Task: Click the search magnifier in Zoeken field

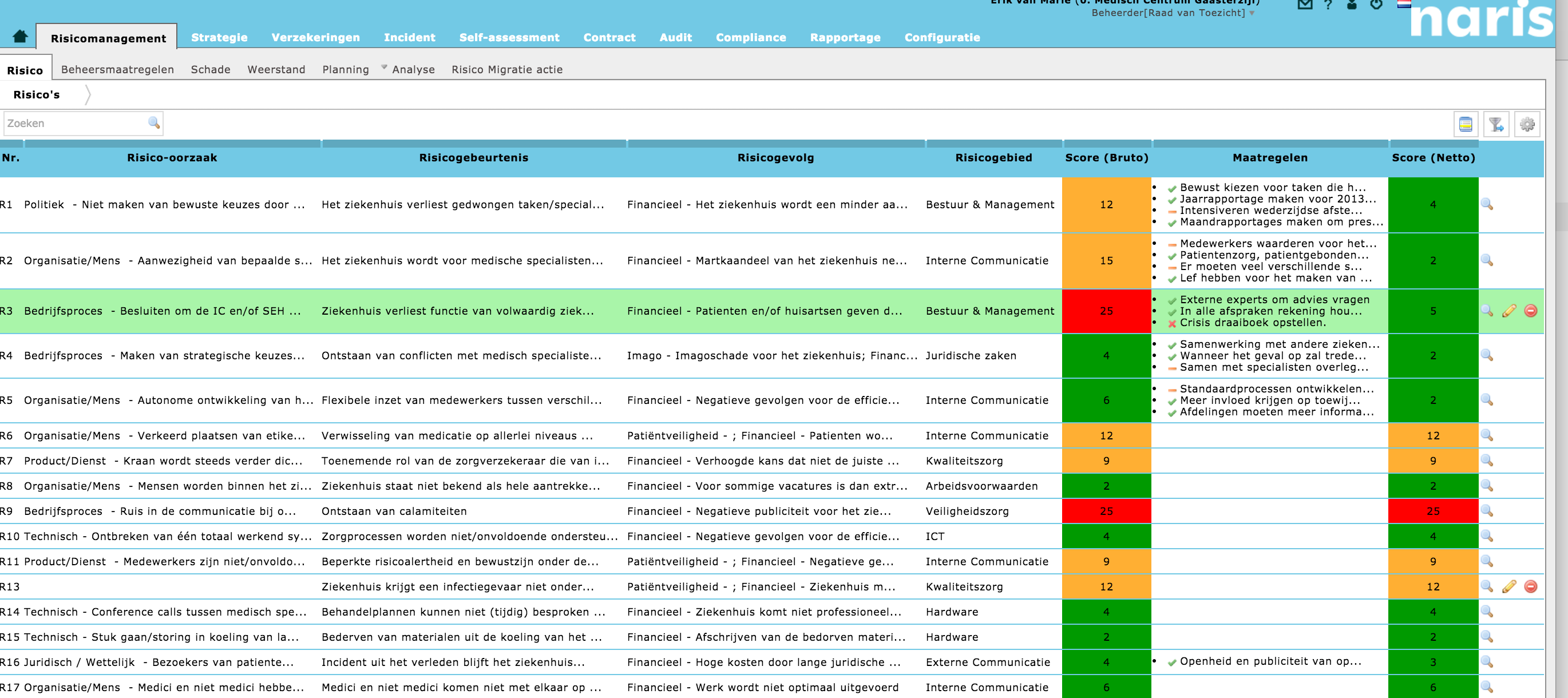Action: pyautogui.click(x=154, y=124)
